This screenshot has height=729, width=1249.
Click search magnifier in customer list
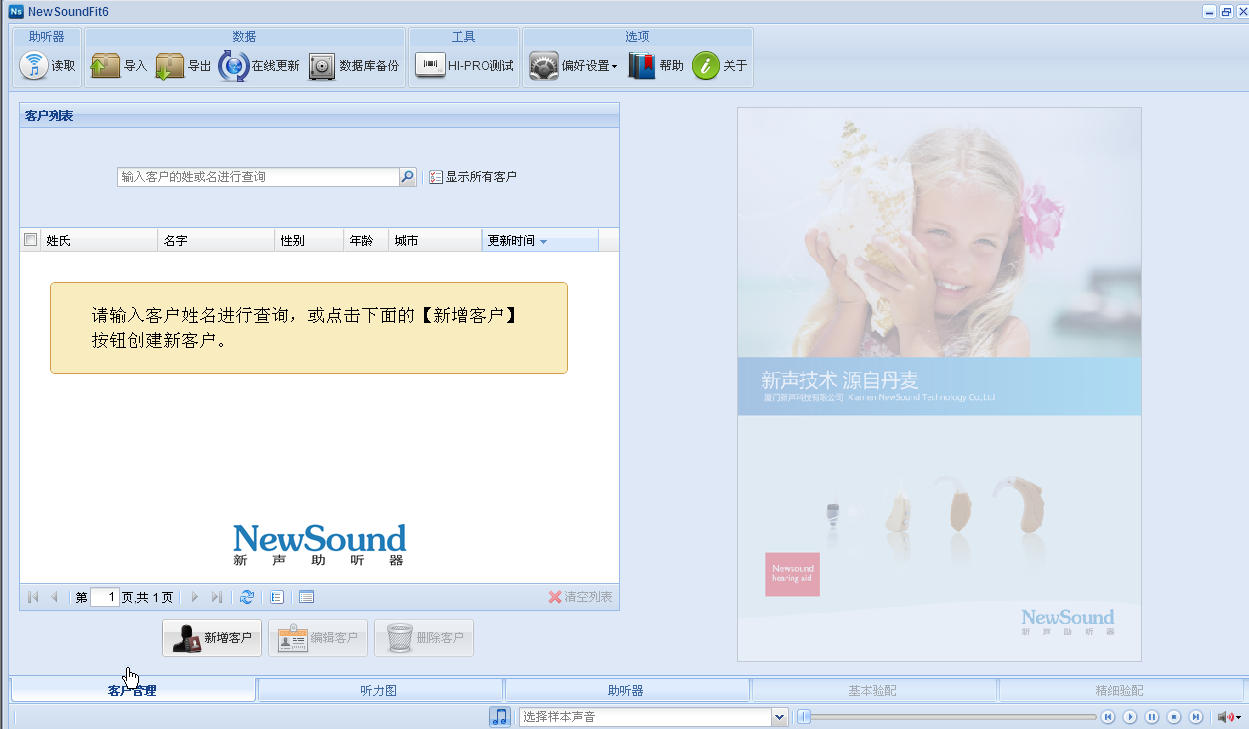407,177
